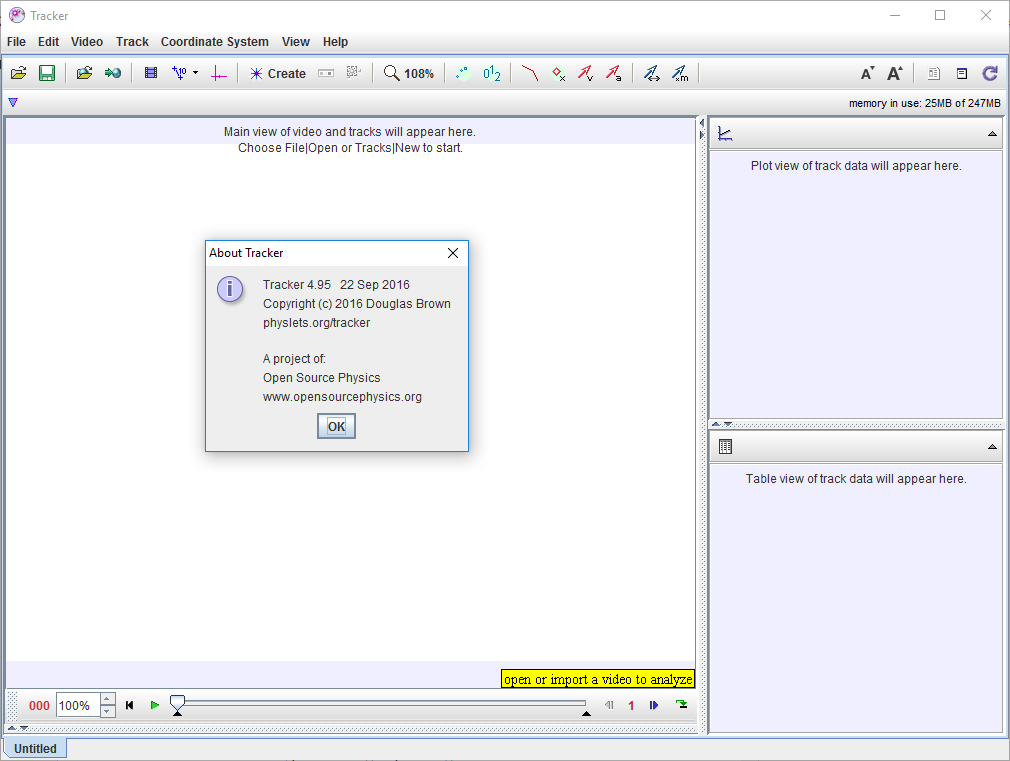Screen dimensions: 1010x761
Task: Click the info icon in About dialog
Action: point(230,289)
